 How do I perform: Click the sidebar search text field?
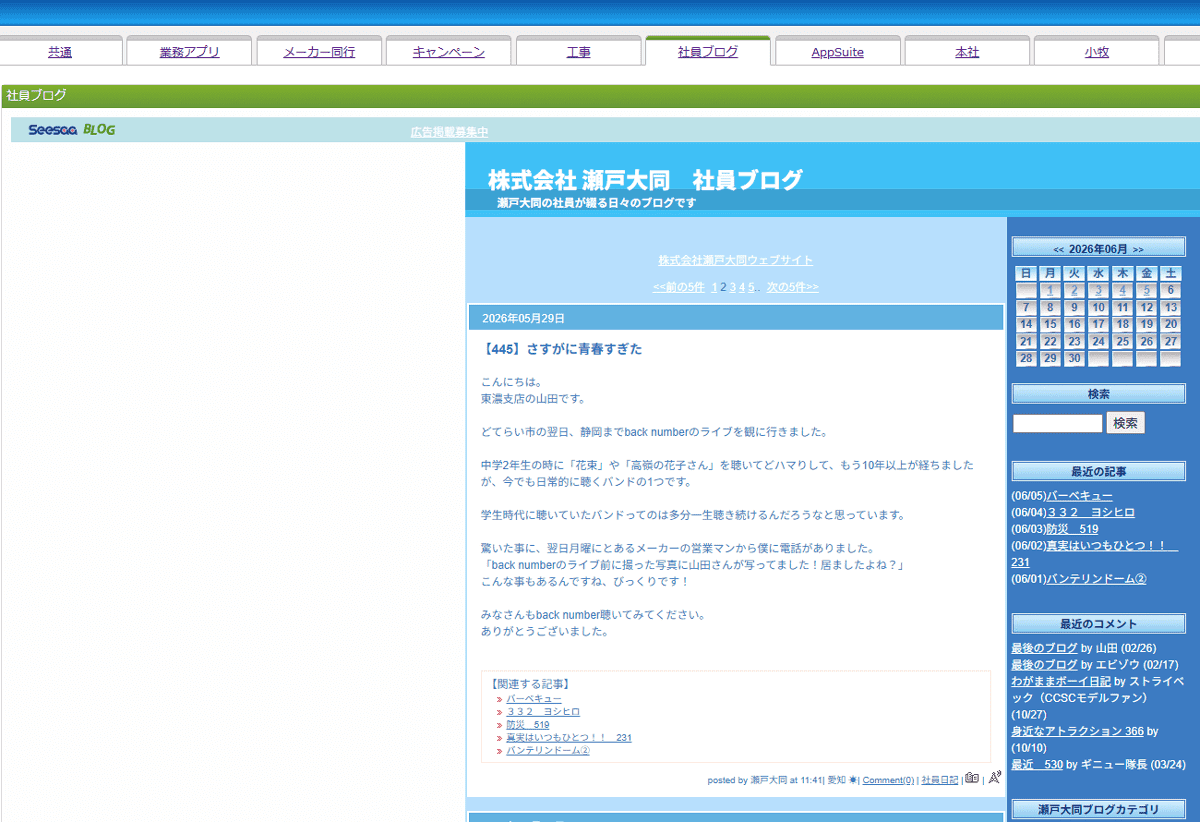1058,423
